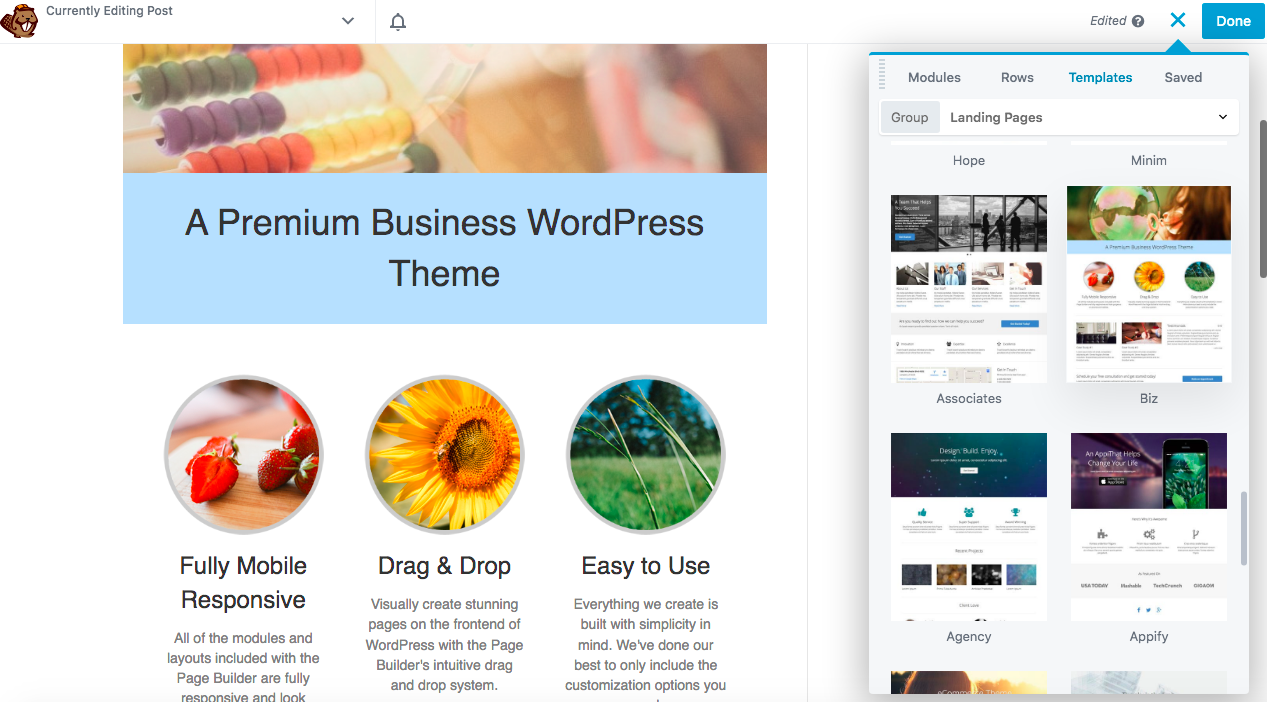Select the Associates template thumbnail

click(969, 288)
